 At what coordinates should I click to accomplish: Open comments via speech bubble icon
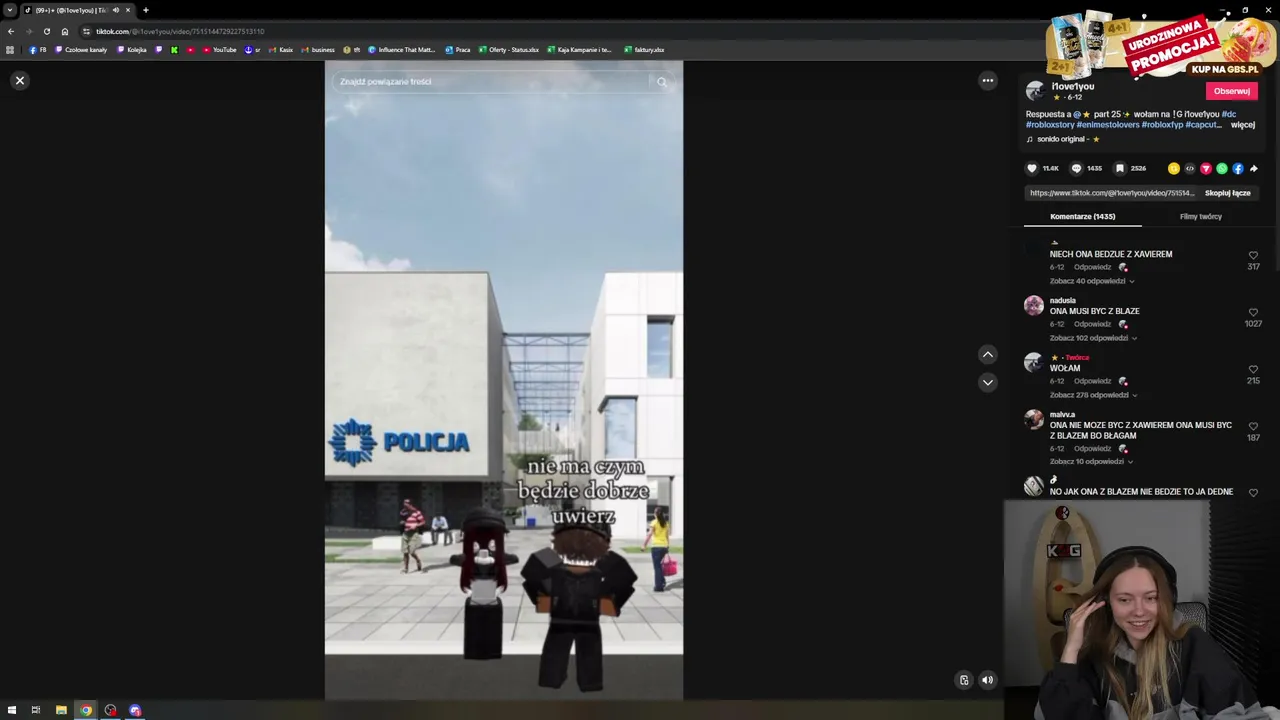pos(1076,168)
